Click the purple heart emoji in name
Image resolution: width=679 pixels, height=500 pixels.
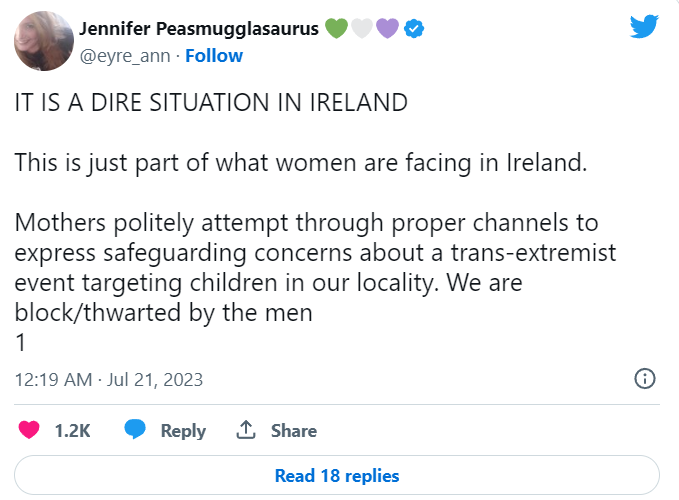pos(387,29)
